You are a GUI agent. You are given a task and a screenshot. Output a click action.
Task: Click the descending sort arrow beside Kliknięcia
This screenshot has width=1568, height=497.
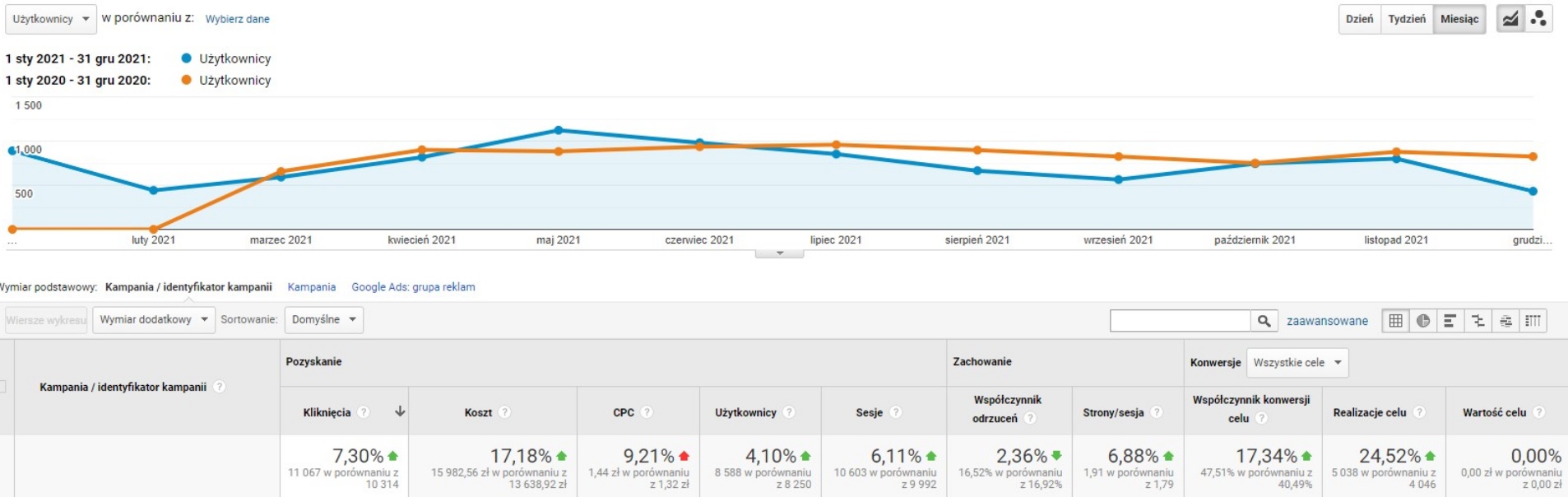[400, 411]
